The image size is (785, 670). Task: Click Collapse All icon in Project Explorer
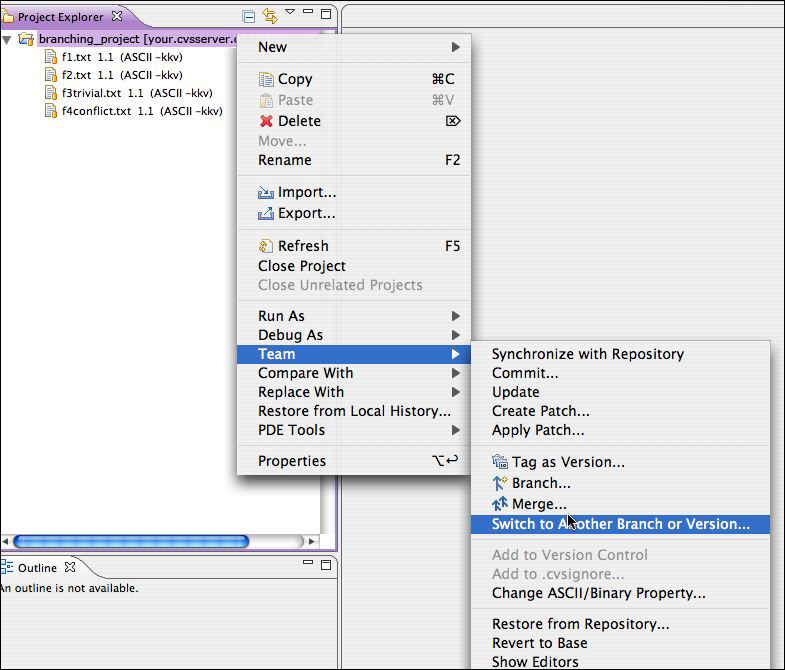tap(249, 15)
